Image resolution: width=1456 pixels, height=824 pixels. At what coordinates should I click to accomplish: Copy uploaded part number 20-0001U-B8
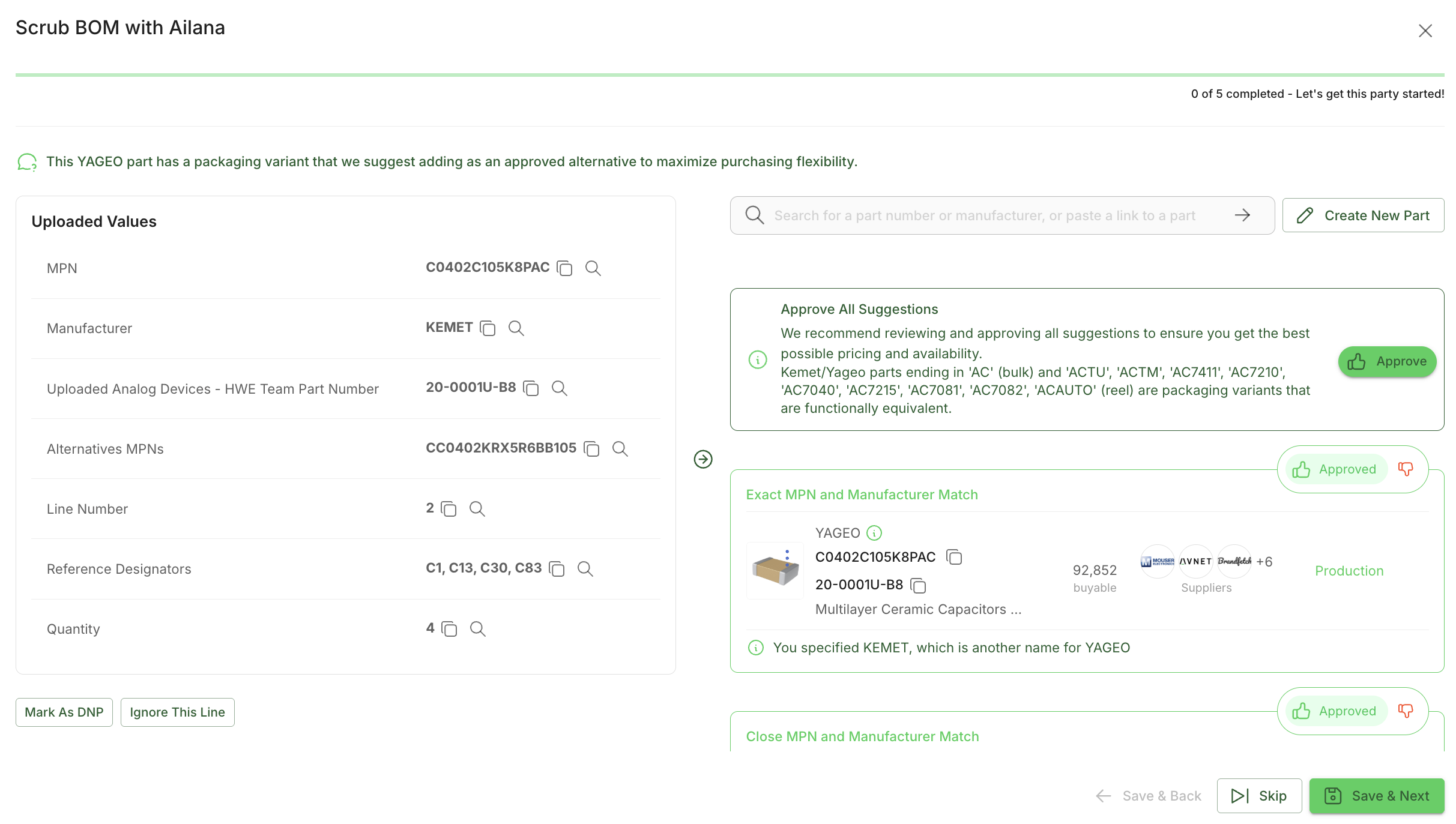tap(531, 388)
